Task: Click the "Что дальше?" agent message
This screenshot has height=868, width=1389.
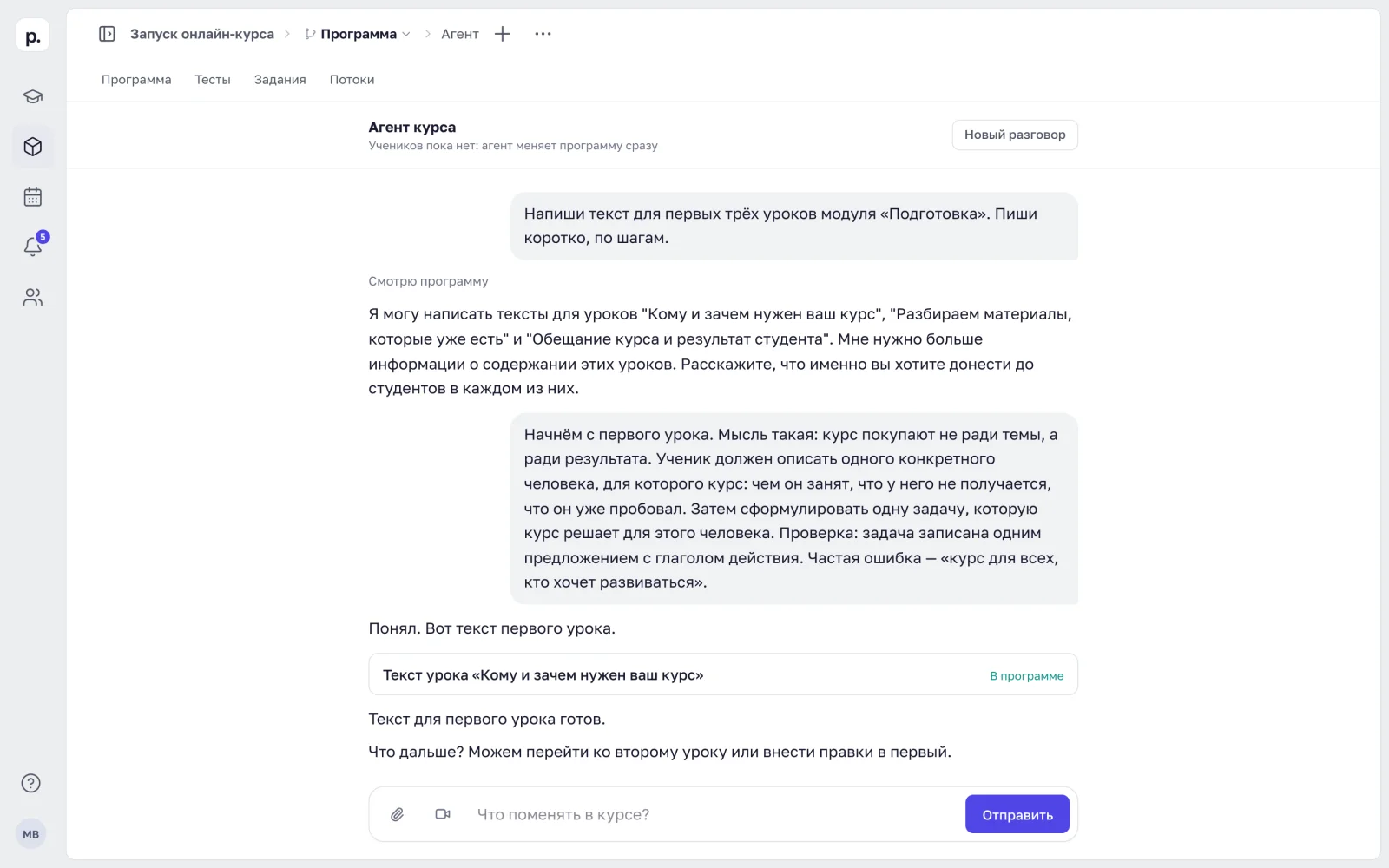Action: point(660,752)
